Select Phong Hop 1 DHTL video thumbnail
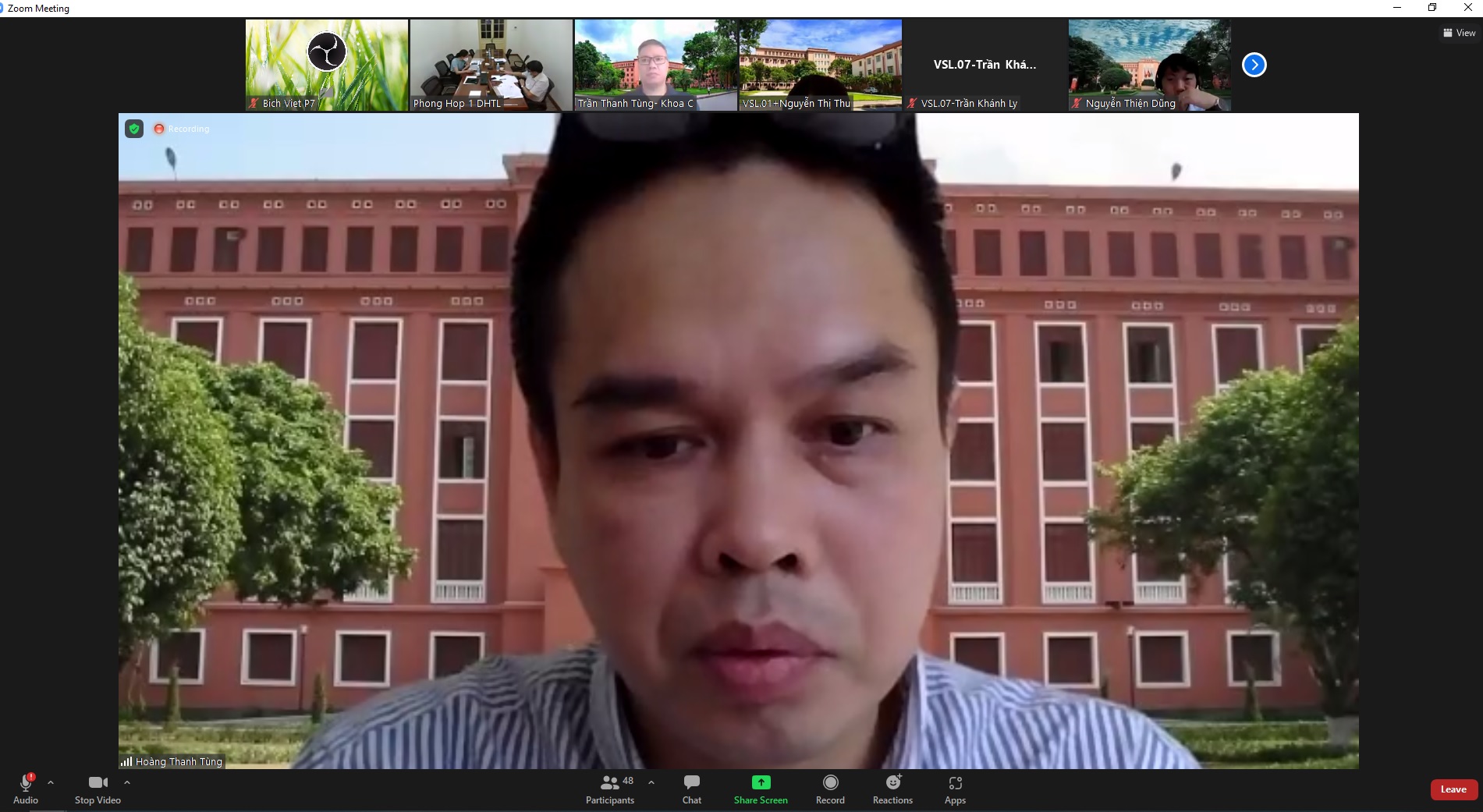The height and width of the screenshot is (812, 1483). point(491,65)
